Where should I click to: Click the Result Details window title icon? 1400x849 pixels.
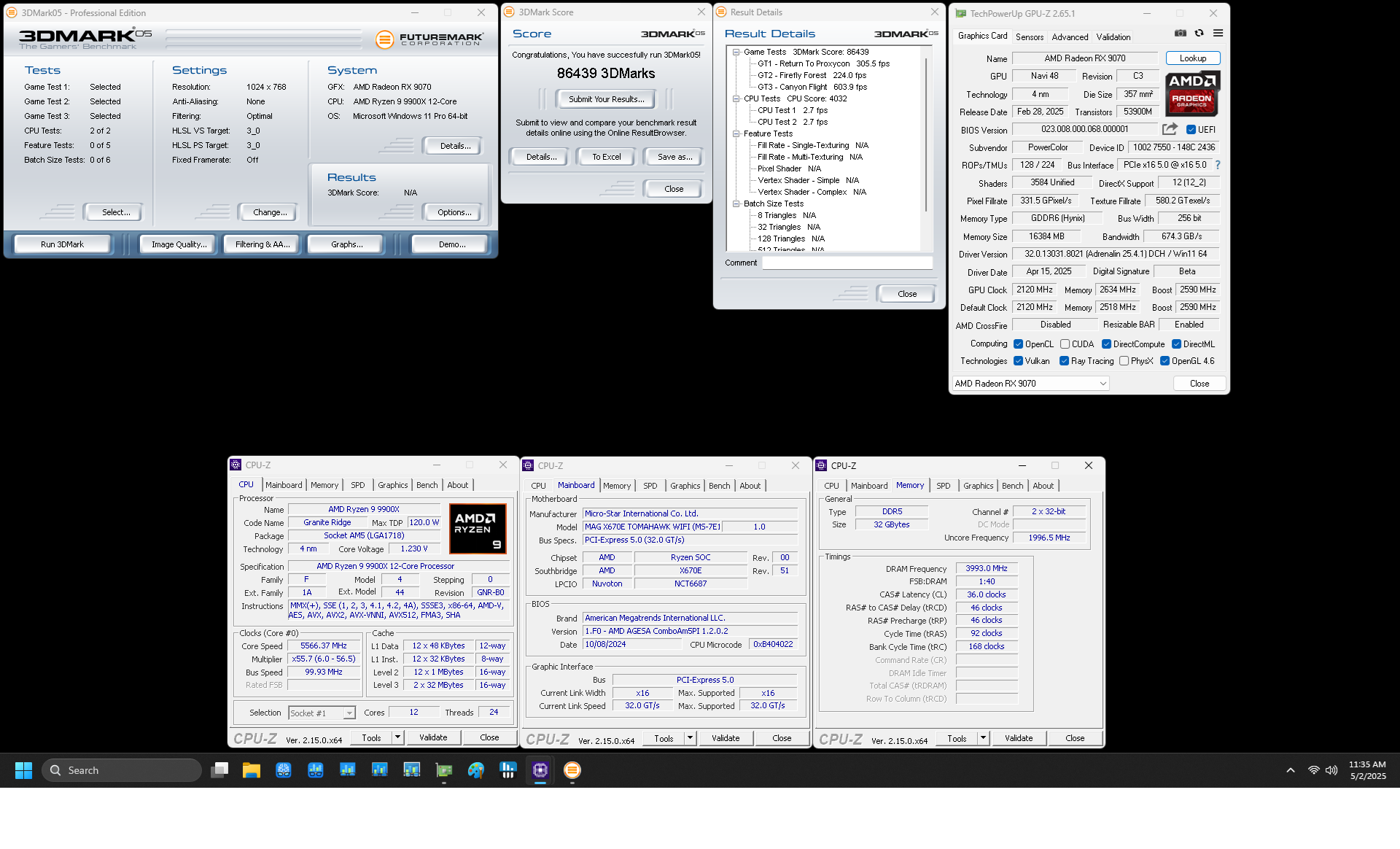721,12
